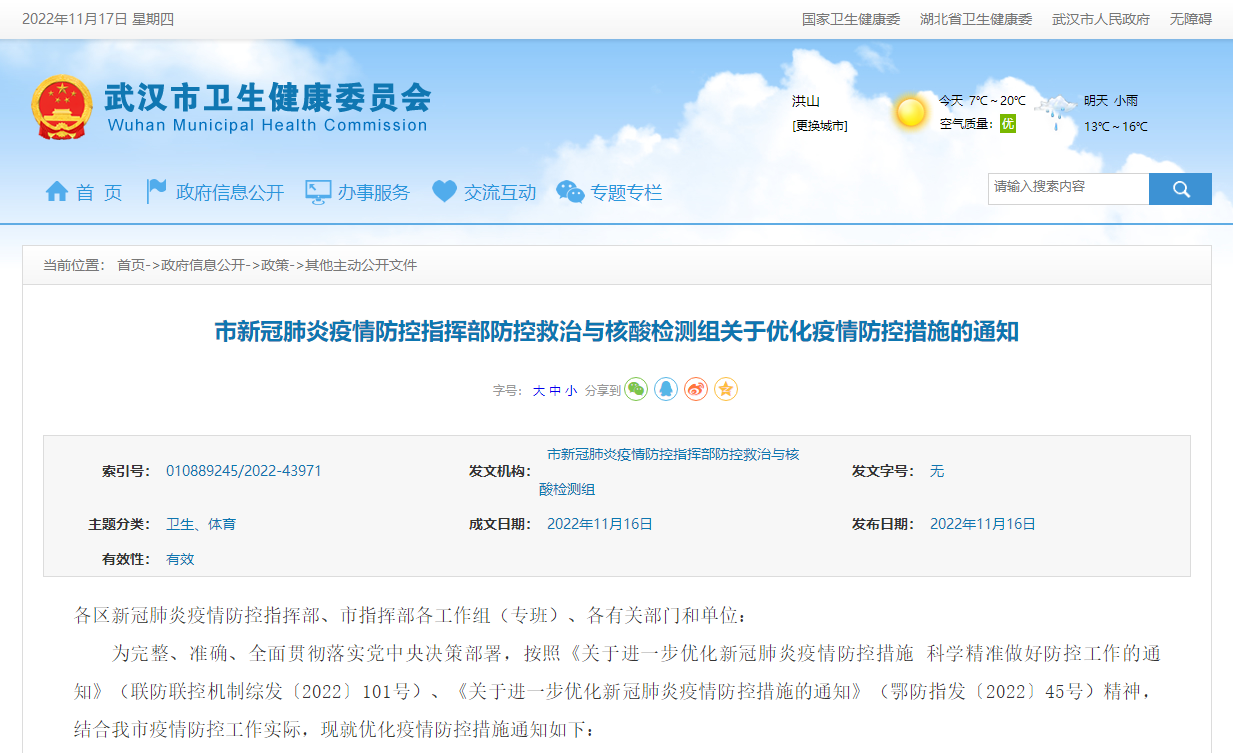Screen dimensions: 1233x753
Task: Open 国家卫生健康委 link
Action: [851, 19]
